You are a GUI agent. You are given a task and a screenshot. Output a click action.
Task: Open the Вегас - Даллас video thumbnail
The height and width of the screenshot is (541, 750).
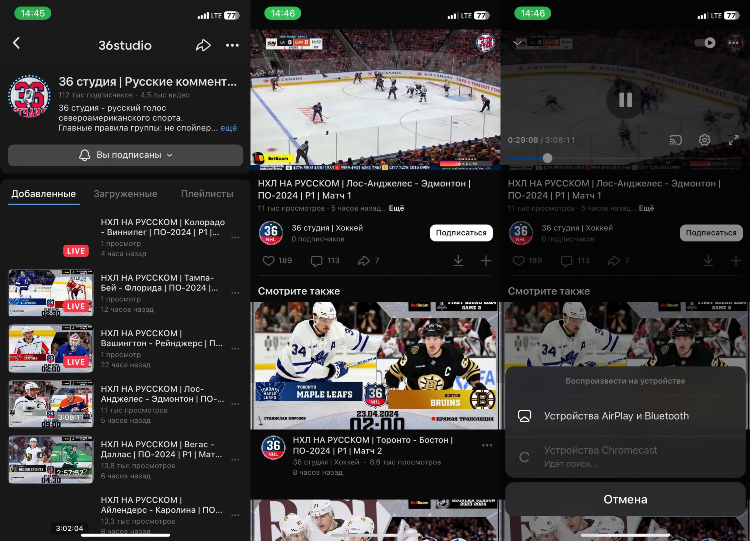coord(51,459)
